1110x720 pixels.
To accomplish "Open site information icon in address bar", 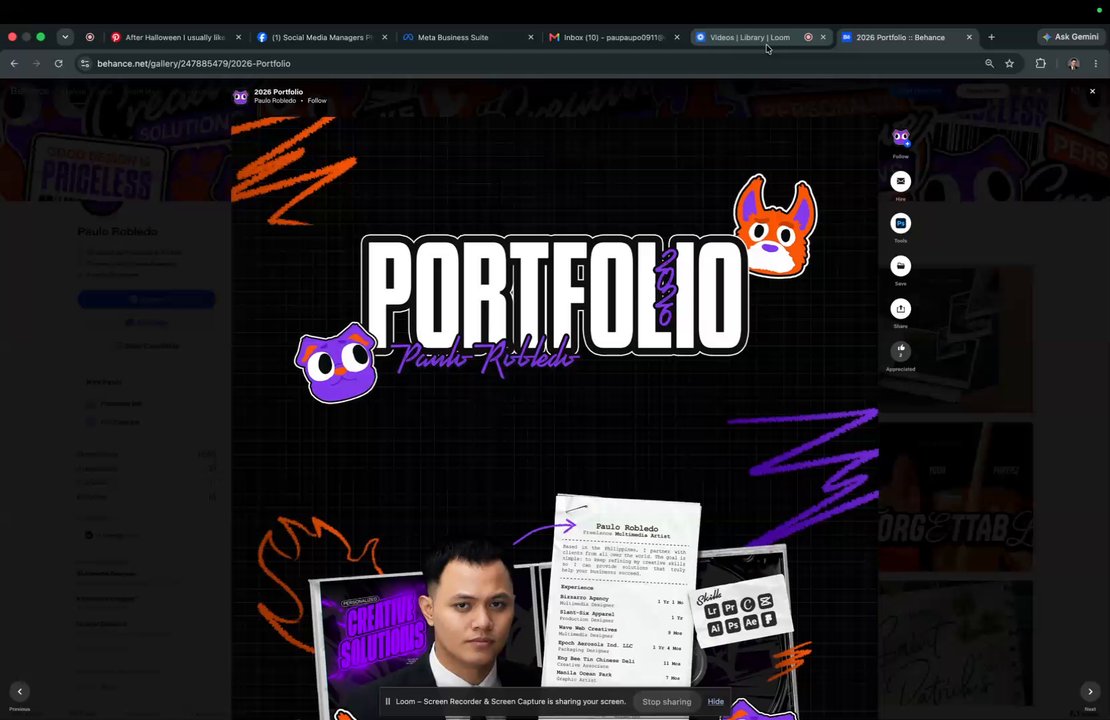I will [85, 64].
